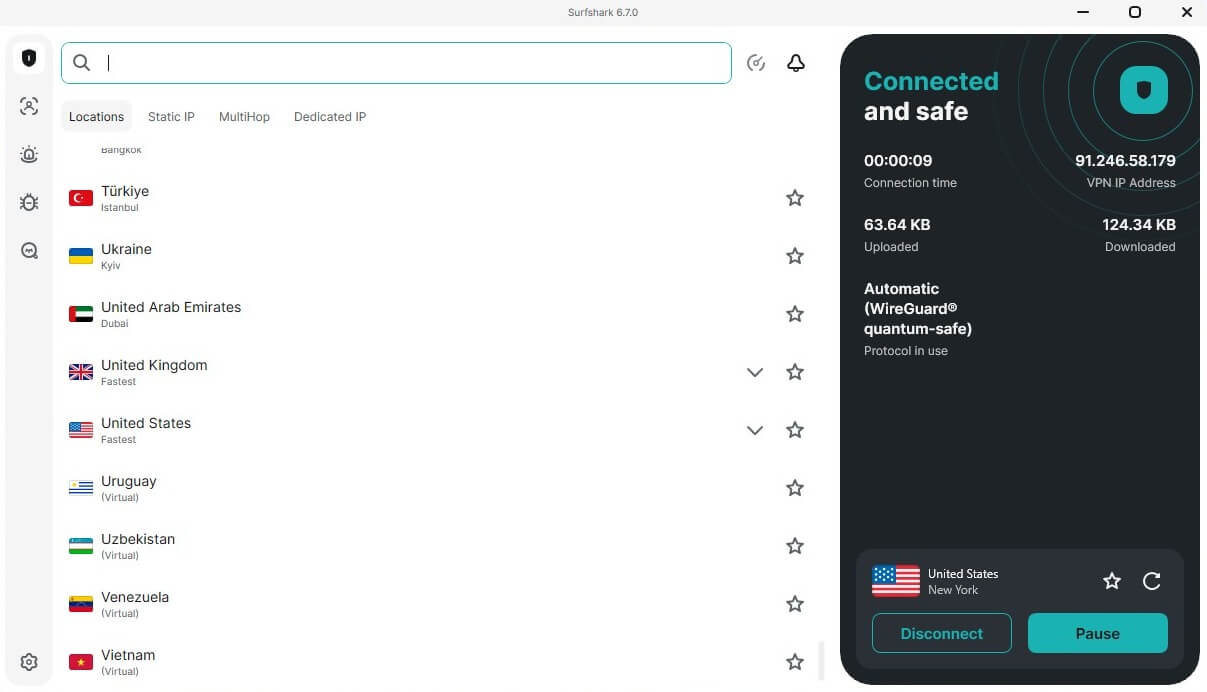Open the VPN shield sidebar icon
This screenshot has width=1207, height=692.
pos(29,59)
